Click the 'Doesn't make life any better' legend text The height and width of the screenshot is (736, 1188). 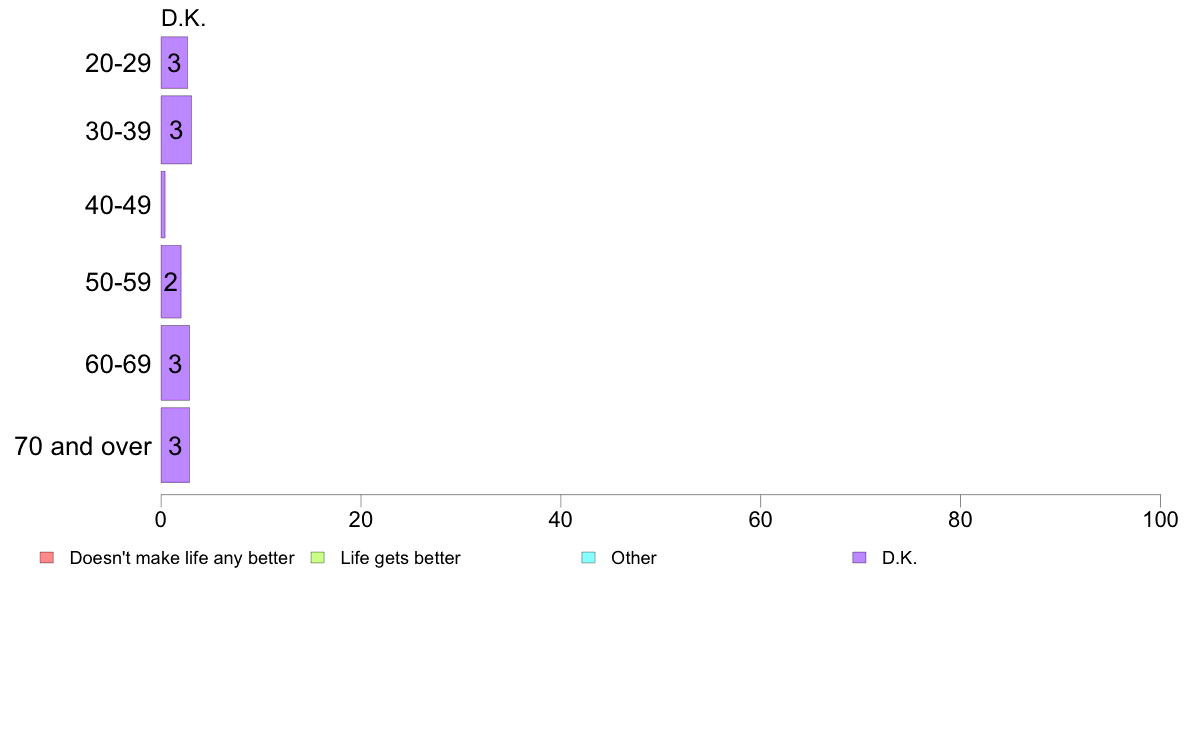(182, 558)
